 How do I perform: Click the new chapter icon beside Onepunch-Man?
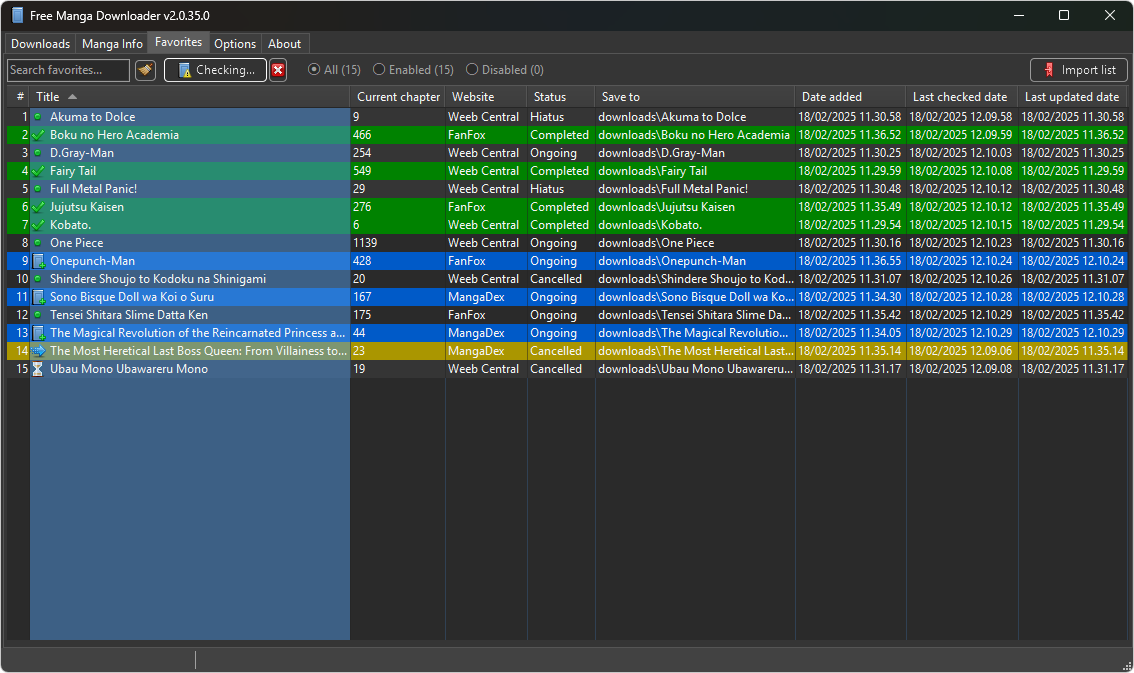[x=39, y=261]
